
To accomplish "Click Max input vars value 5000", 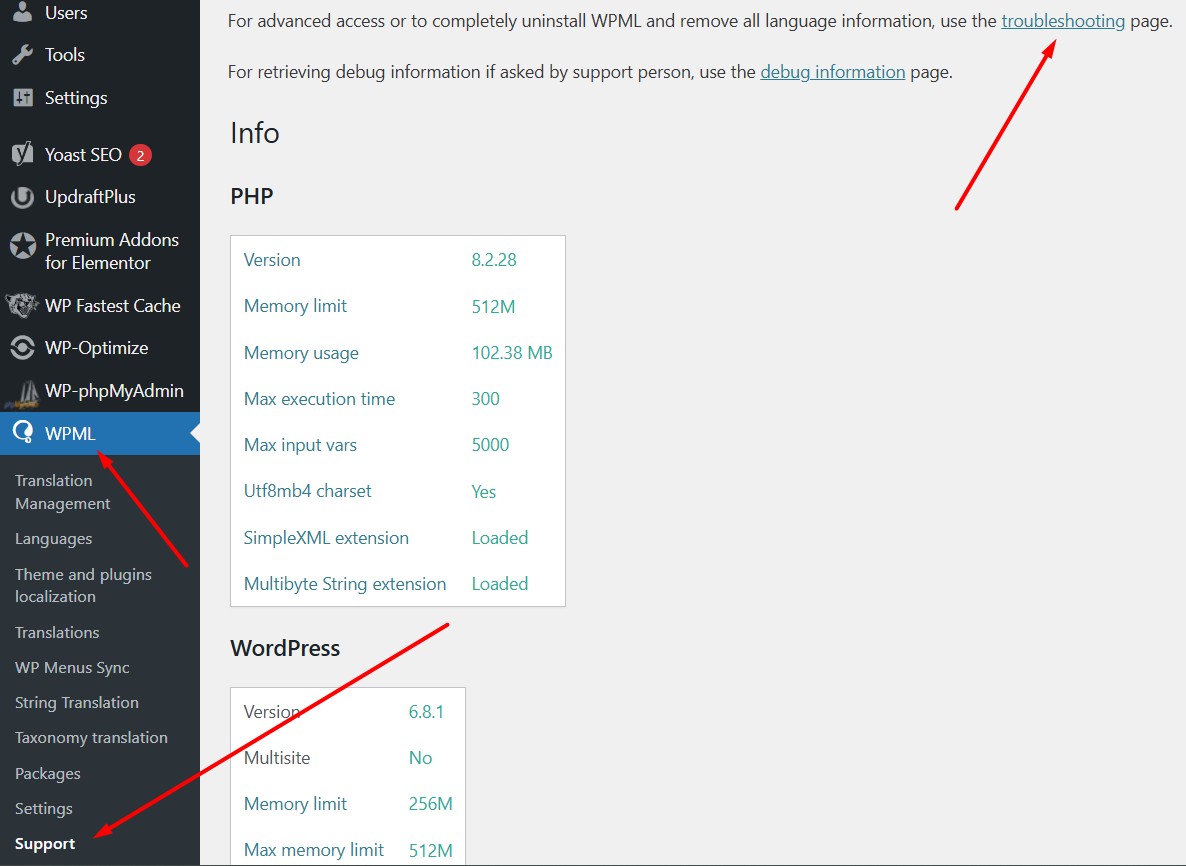I will click(490, 445).
